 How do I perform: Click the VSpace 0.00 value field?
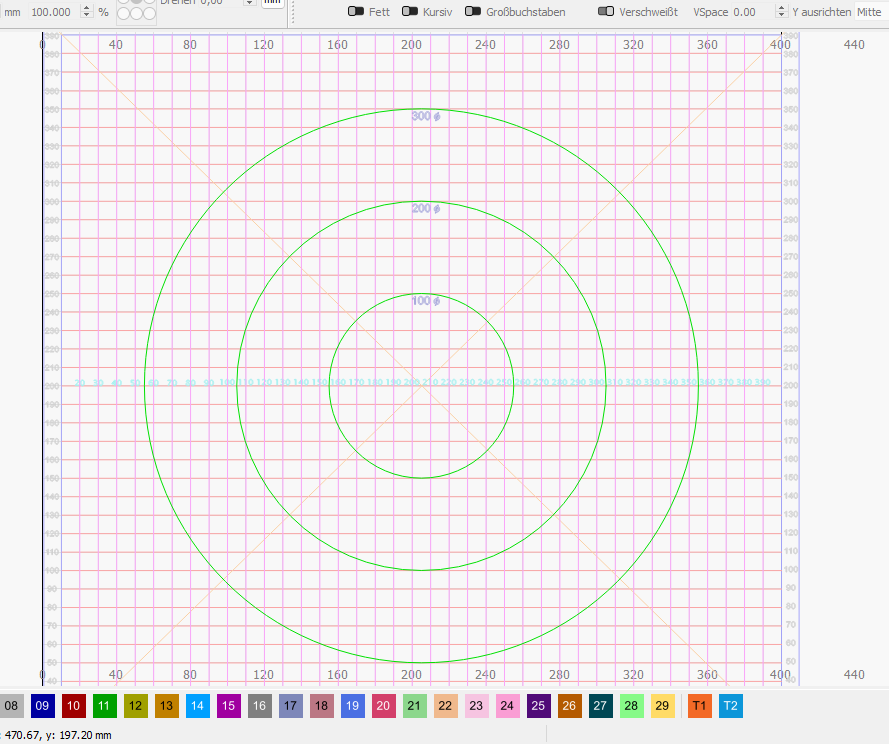pyautogui.click(x=744, y=12)
